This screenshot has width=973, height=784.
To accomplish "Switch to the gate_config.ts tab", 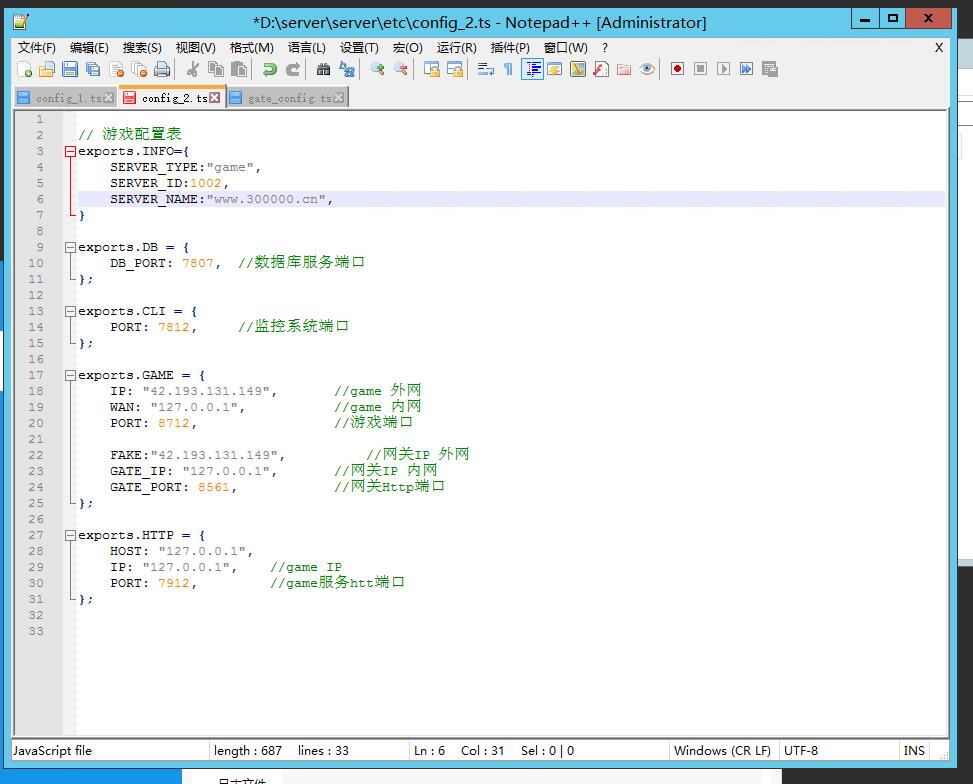I will (x=289, y=98).
